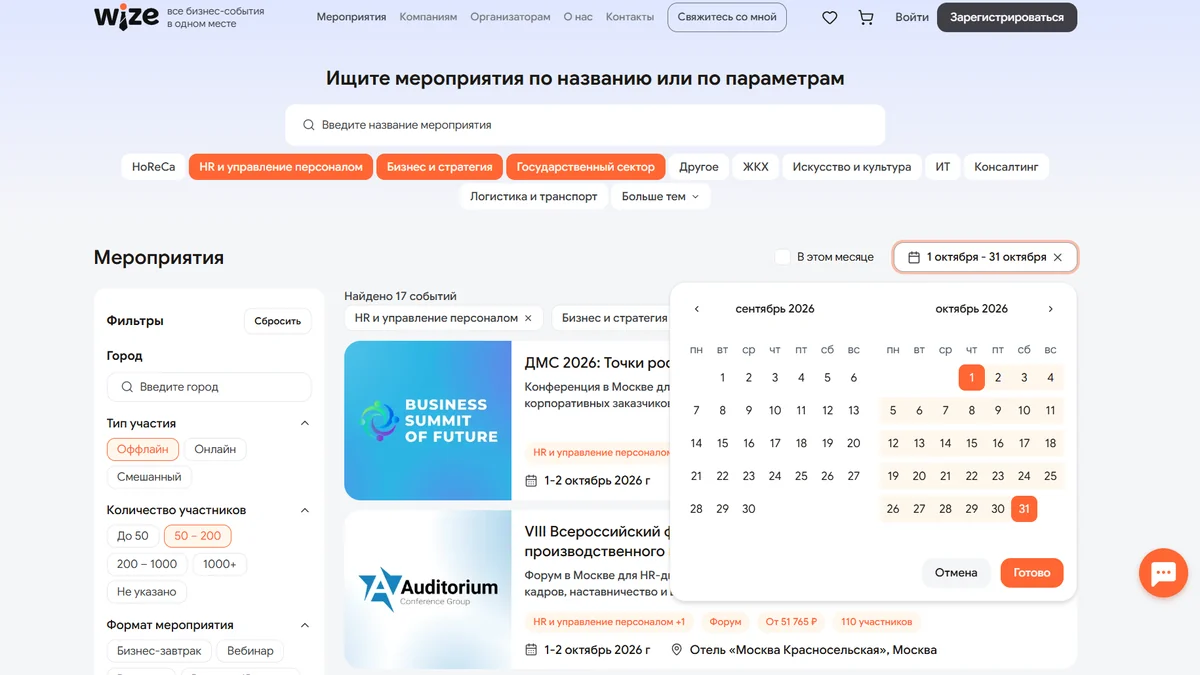Viewport: 1200px width, 675px height.
Task: Toggle the В этом месяце checkbox
Action: (x=783, y=257)
